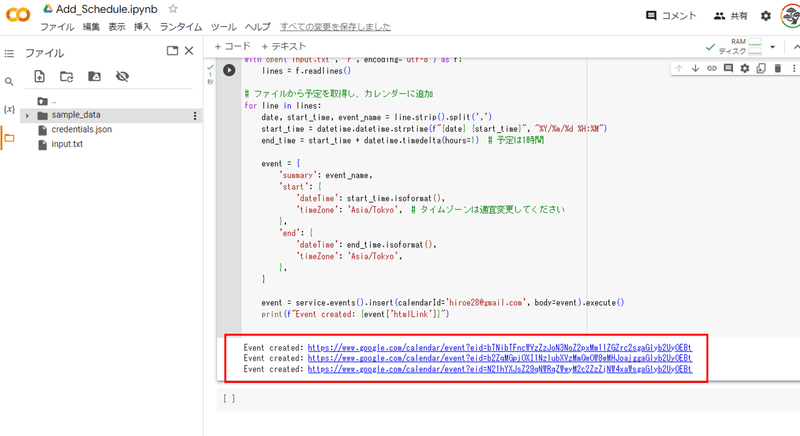Toggle the files folder sidebar icon
Image resolution: width=800 pixels, height=436 pixels.
[x=9, y=138]
